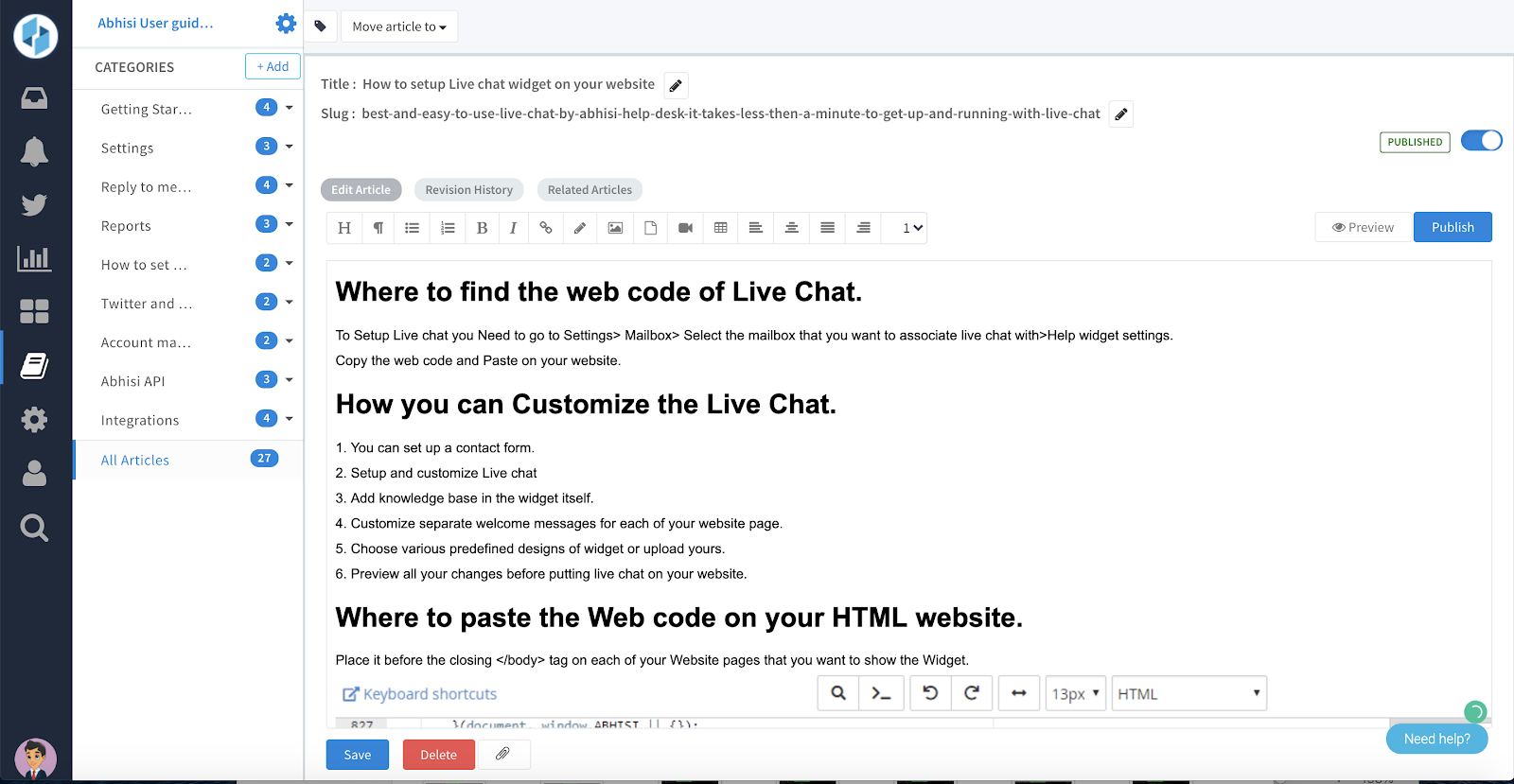Expand the Integrations category arrow
1514x784 pixels.
(x=289, y=418)
